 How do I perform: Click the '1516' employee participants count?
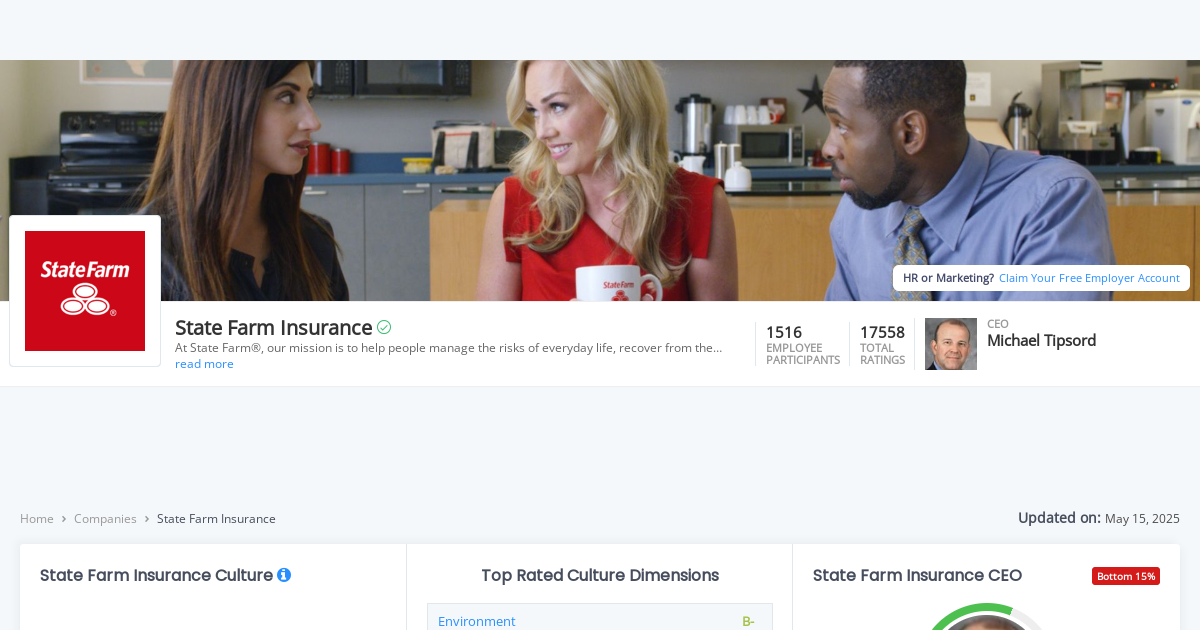pos(784,332)
